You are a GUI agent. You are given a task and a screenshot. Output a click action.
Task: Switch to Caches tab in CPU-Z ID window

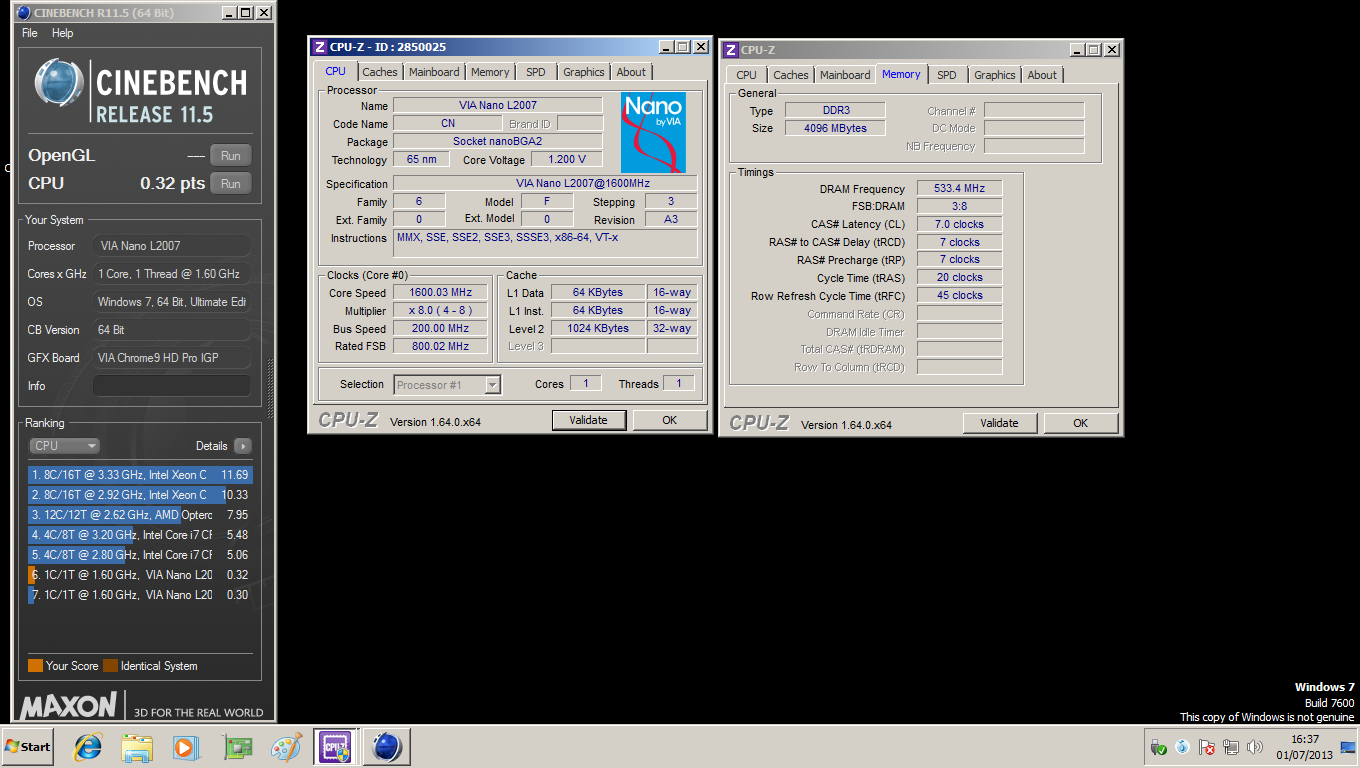pyautogui.click(x=380, y=72)
